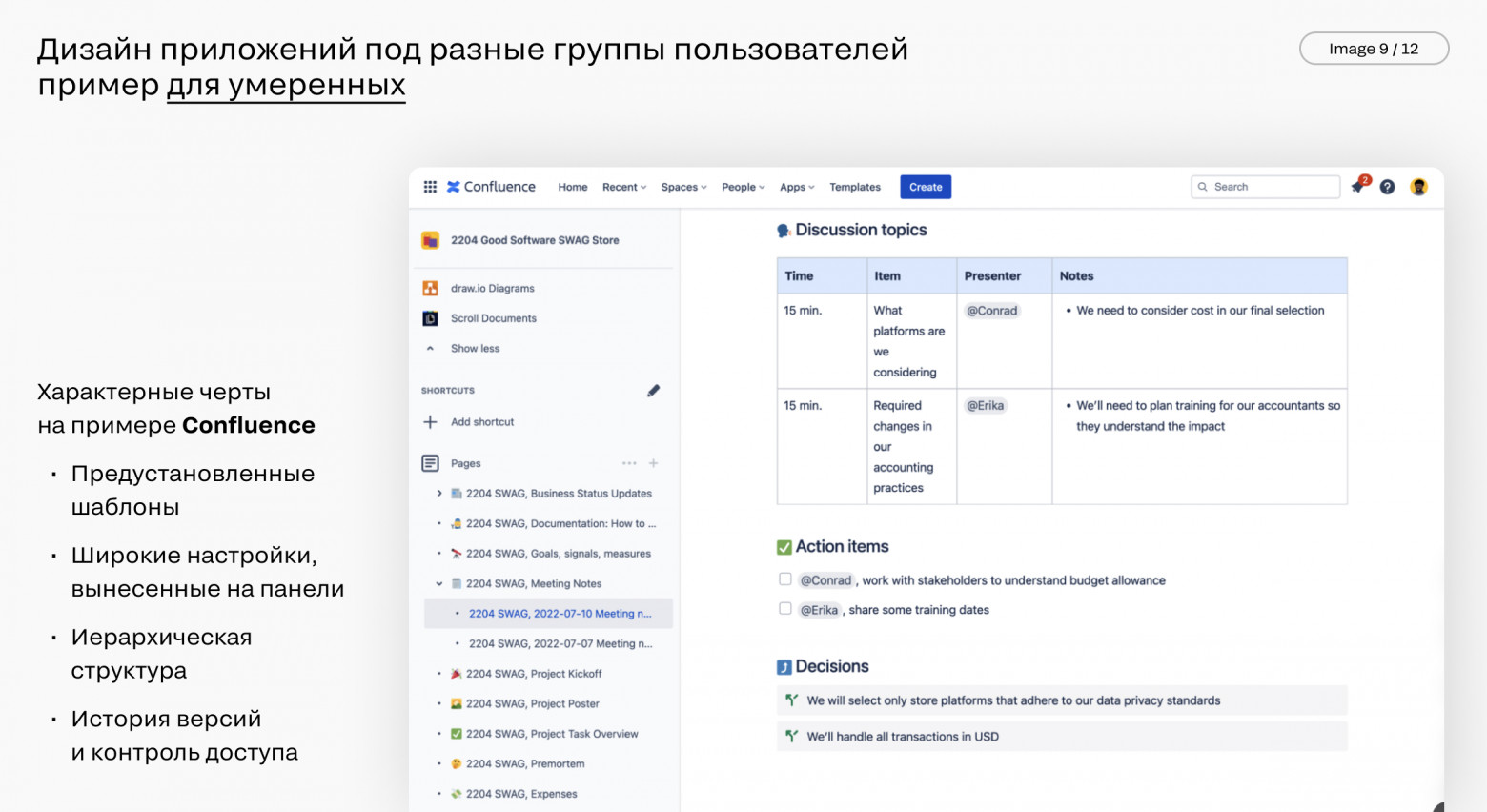Viewport: 1487px width, 812px height.
Task: Click the Add shortcut link
Action: pyautogui.click(x=480, y=421)
